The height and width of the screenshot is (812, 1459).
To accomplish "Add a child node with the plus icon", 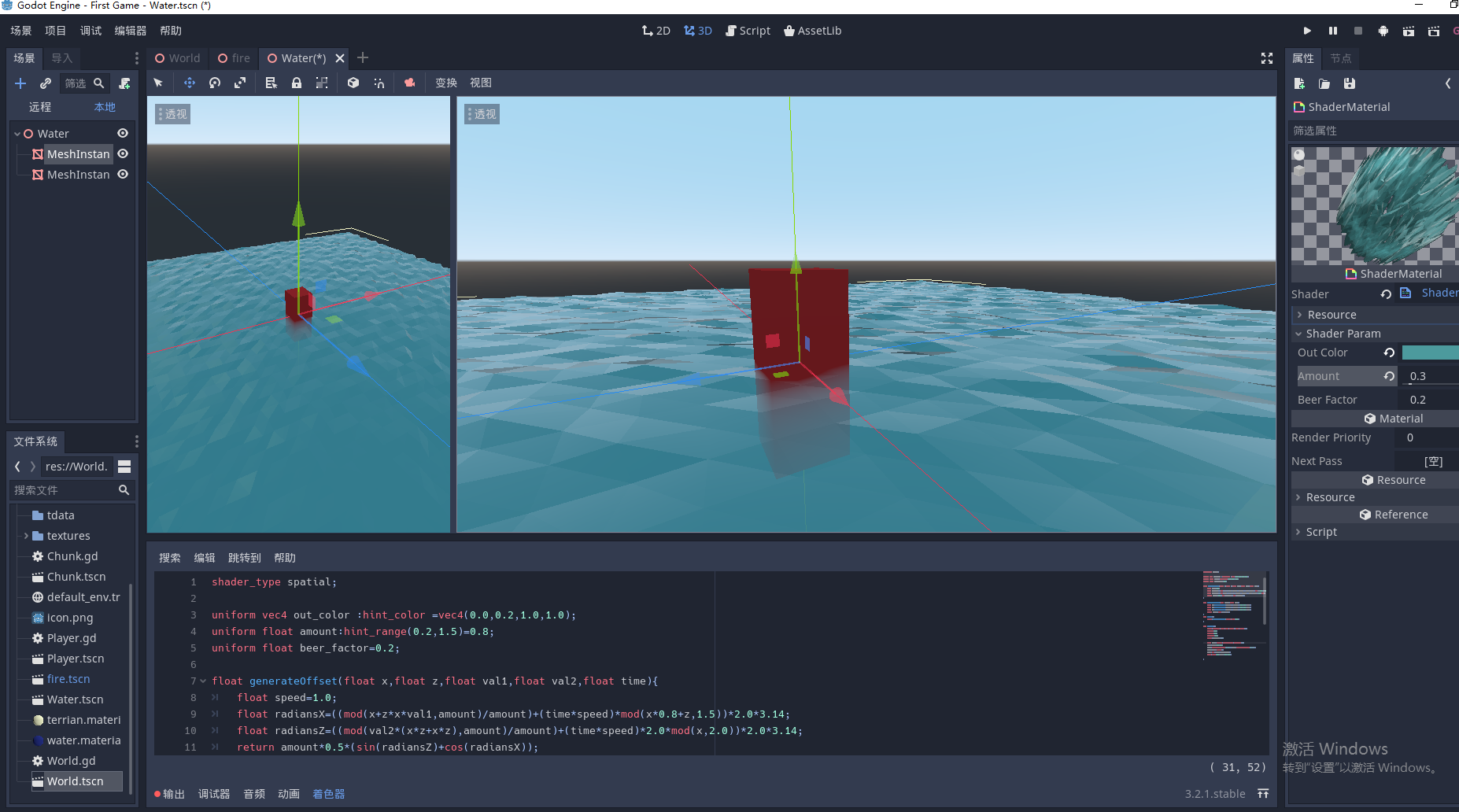I will (20, 83).
